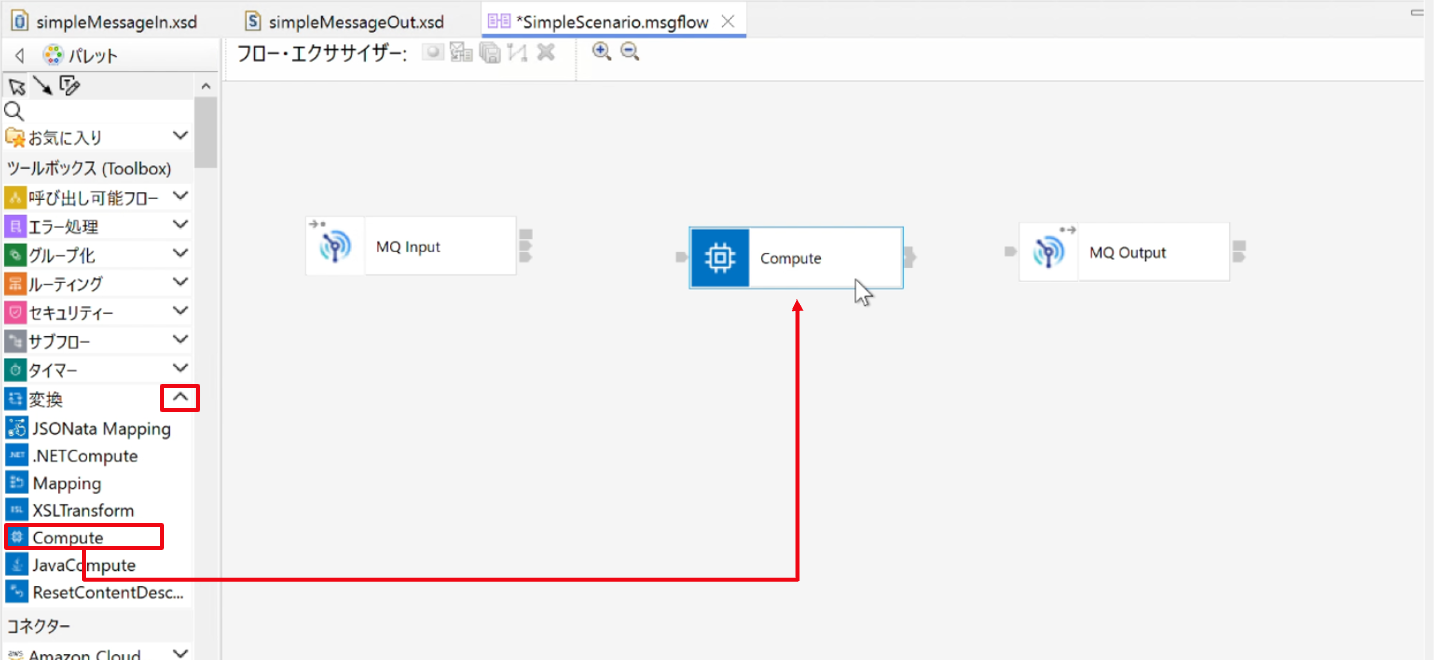Click the フロー・エクササイザー label
Viewport: 1434px width, 660px height.
321,54
